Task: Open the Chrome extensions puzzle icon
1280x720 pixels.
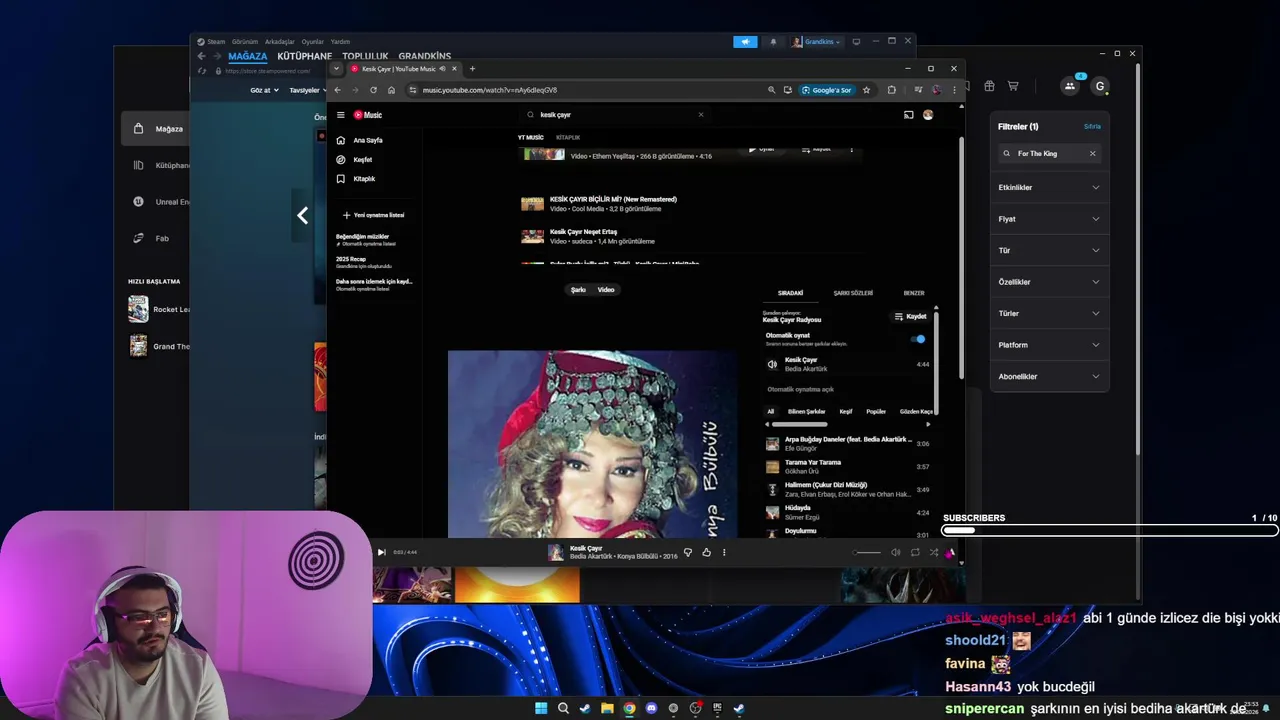Action: pos(891,90)
